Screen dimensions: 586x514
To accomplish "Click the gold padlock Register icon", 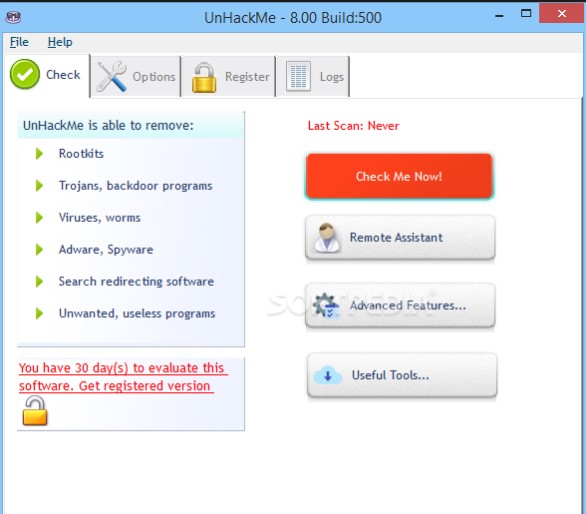I will click(x=204, y=77).
